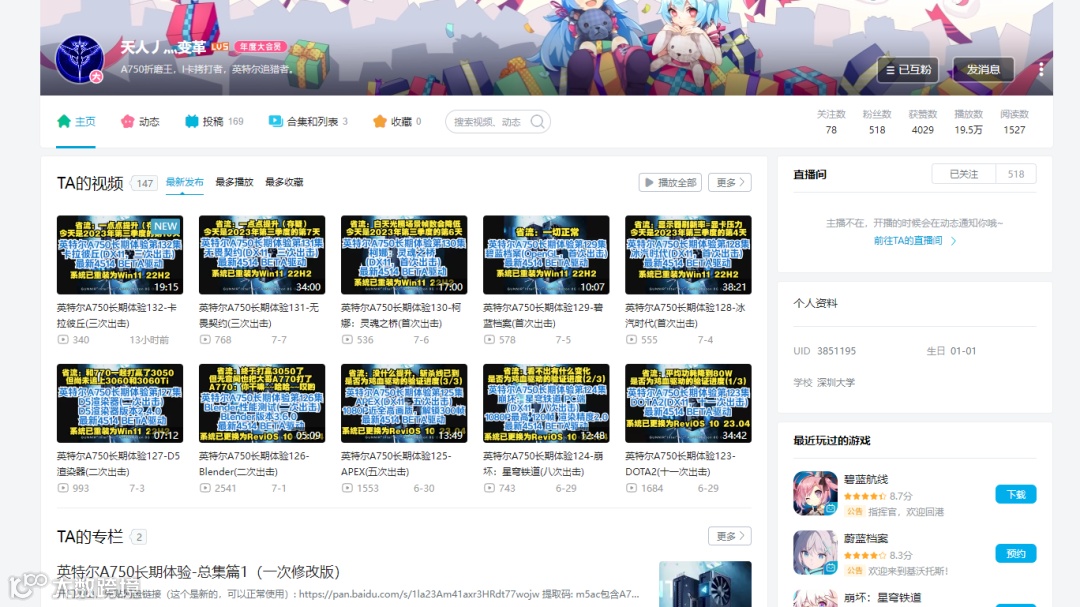The width and height of the screenshot is (1080, 607).
Task: Switch to the 主页 tab
Action: pyautogui.click(x=76, y=122)
